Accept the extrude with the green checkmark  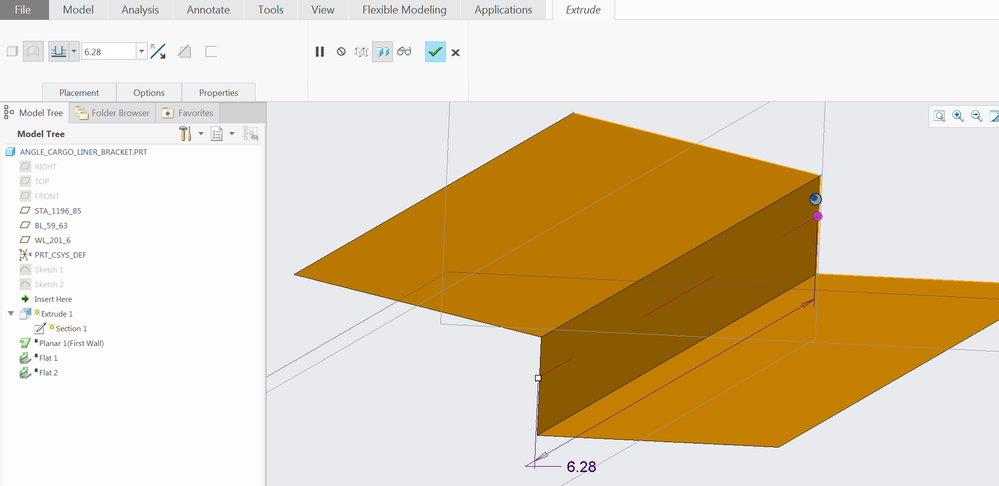[435, 51]
